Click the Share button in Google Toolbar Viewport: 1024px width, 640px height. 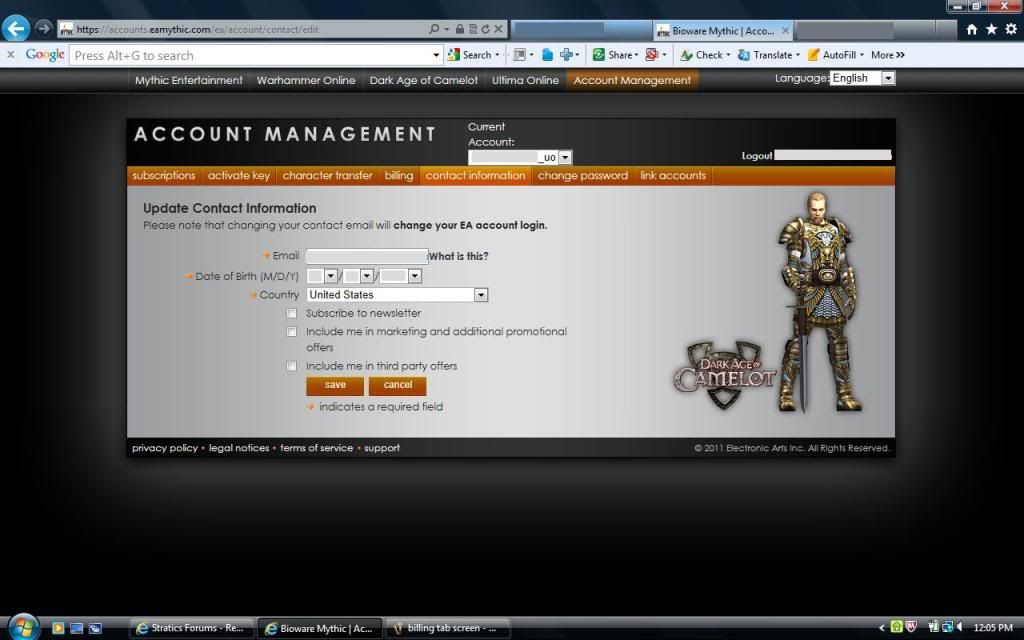615,55
